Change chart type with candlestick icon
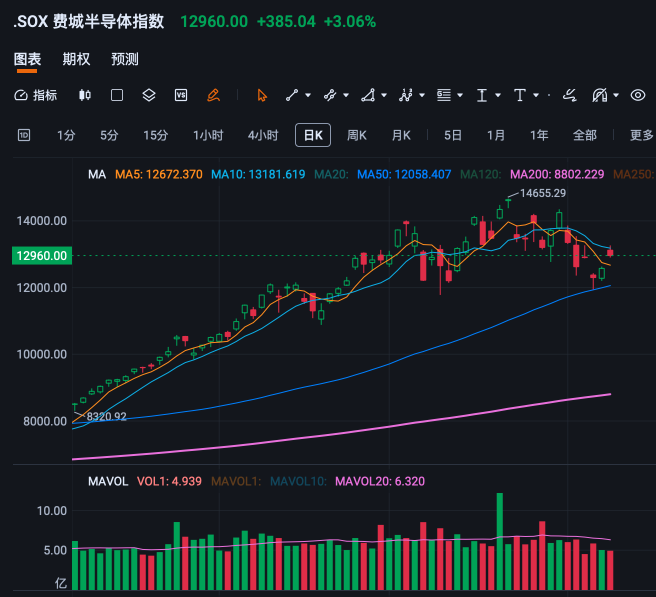The image size is (656, 597). pyautogui.click(x=85, y=95)
